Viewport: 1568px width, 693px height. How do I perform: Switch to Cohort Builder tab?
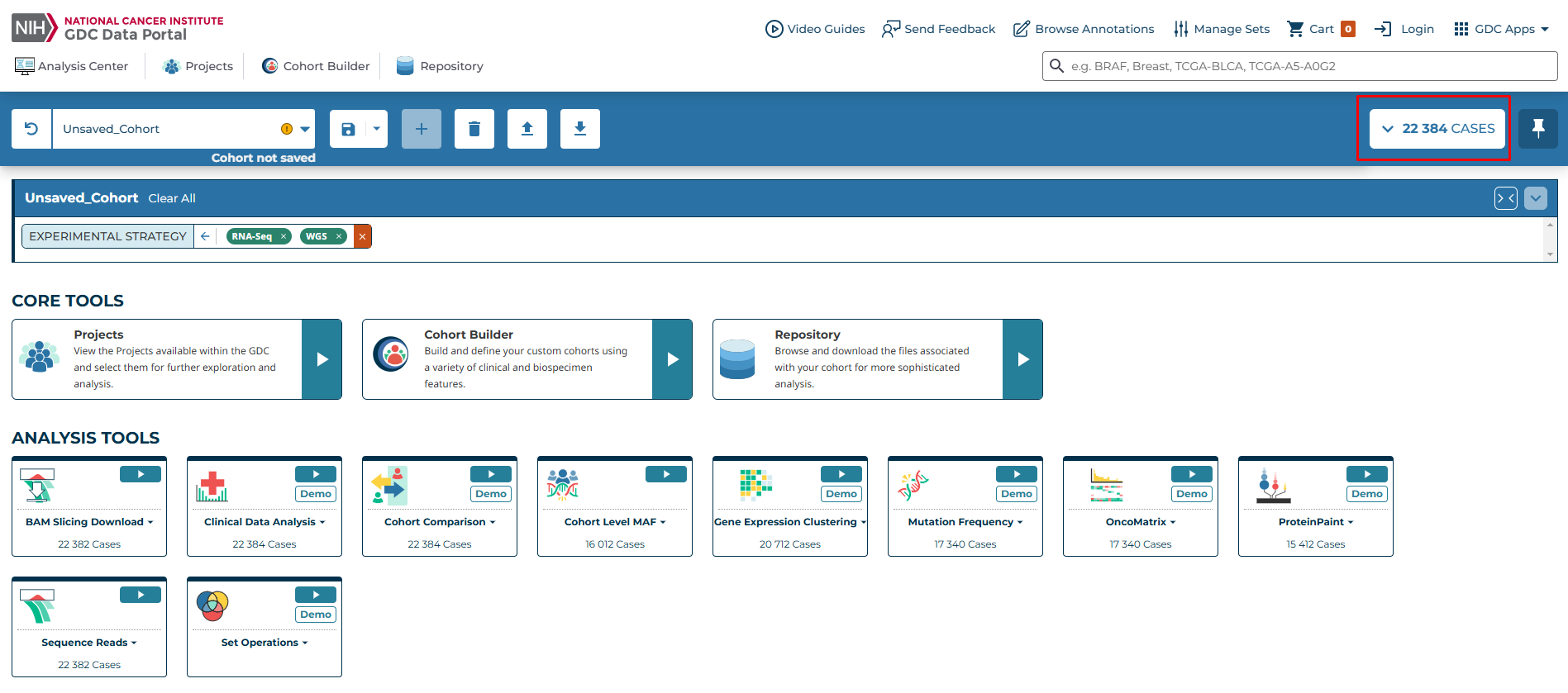coord(316,66)
